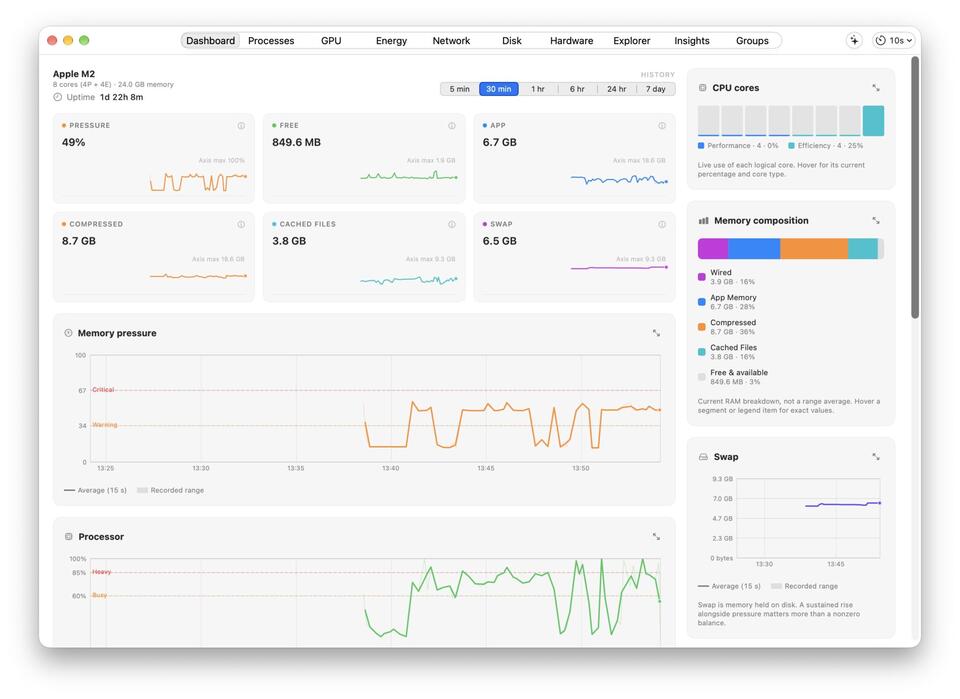Choose the 6 hr history range
Viewport: 960px width, 699px height.
point(577,89)
